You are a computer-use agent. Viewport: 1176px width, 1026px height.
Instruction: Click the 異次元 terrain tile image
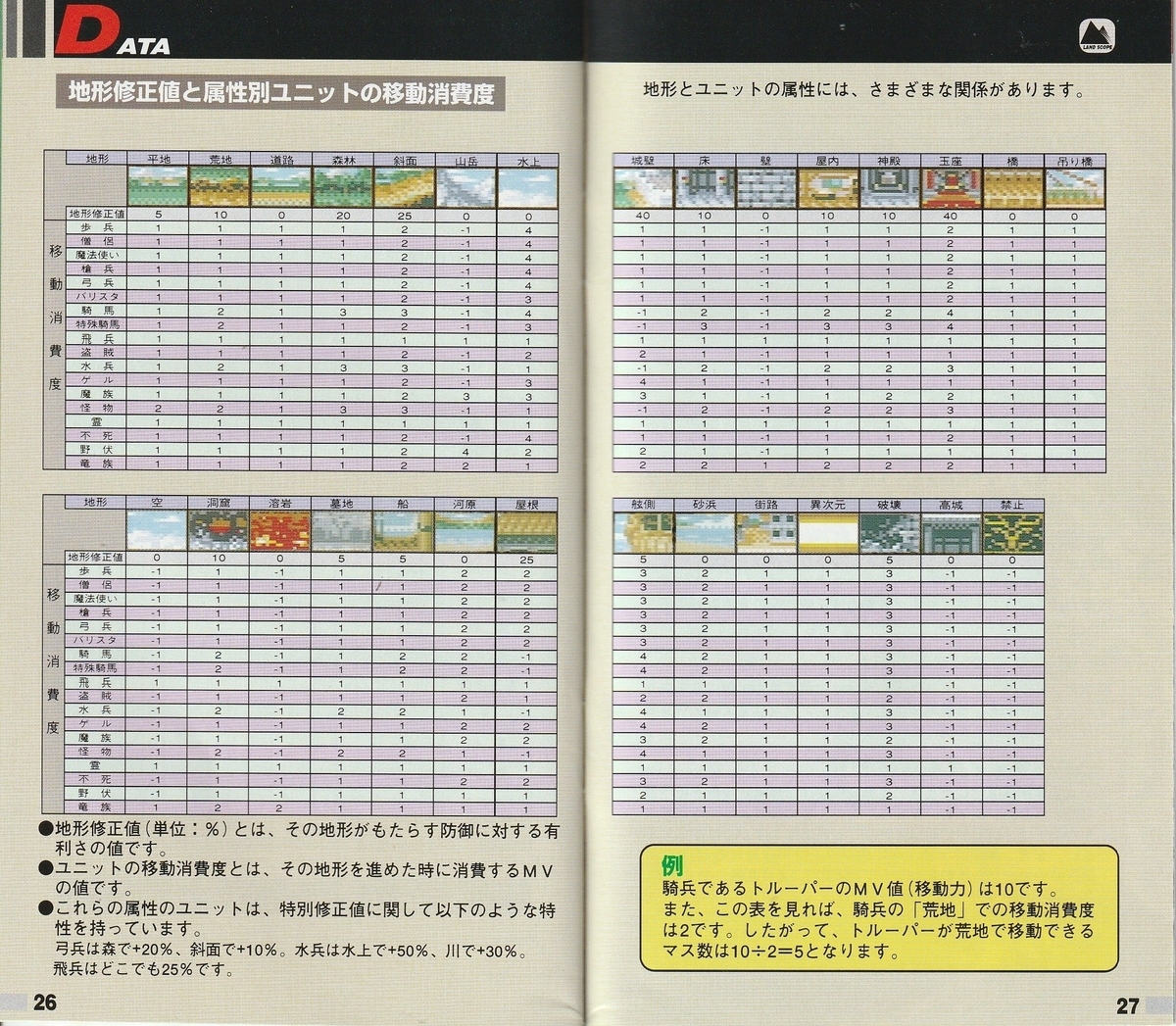coord(827,532)
